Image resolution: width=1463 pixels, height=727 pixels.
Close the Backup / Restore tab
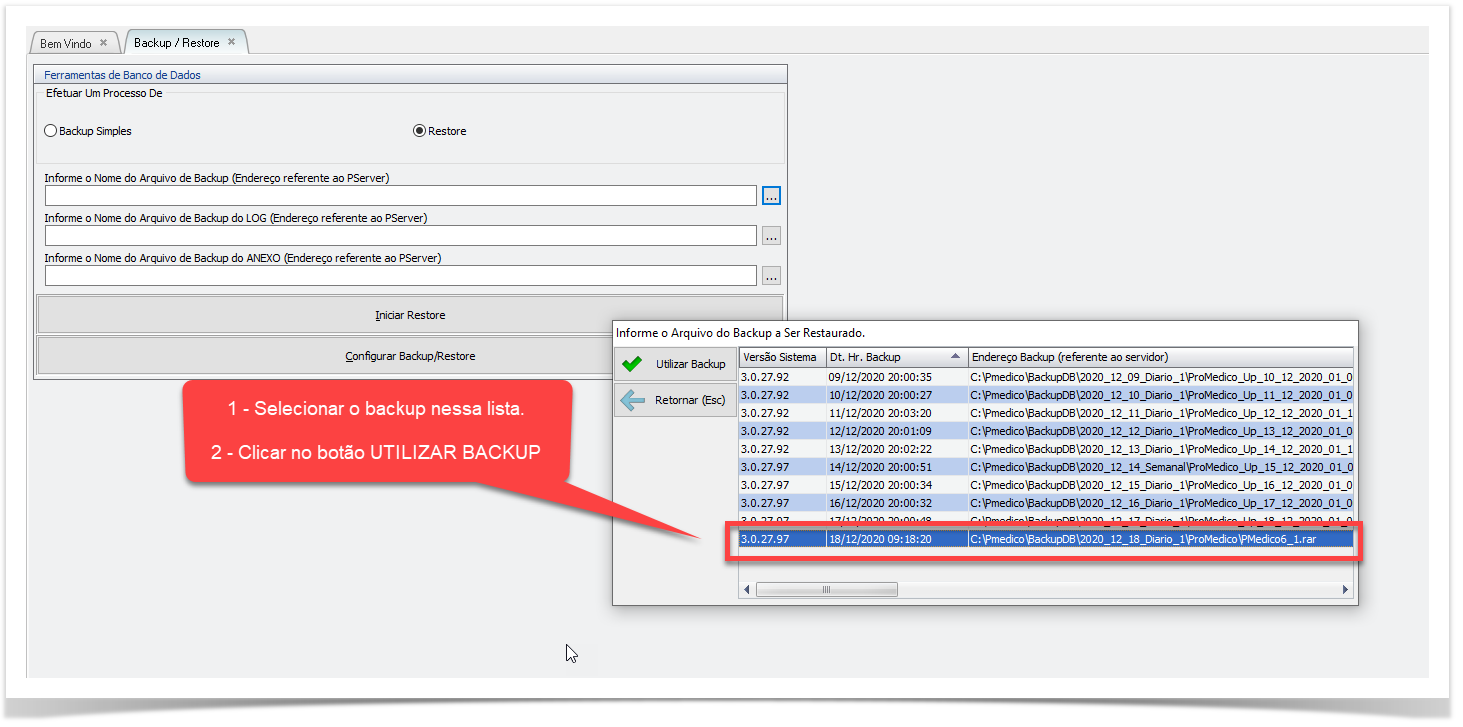[x=232, y=42]
